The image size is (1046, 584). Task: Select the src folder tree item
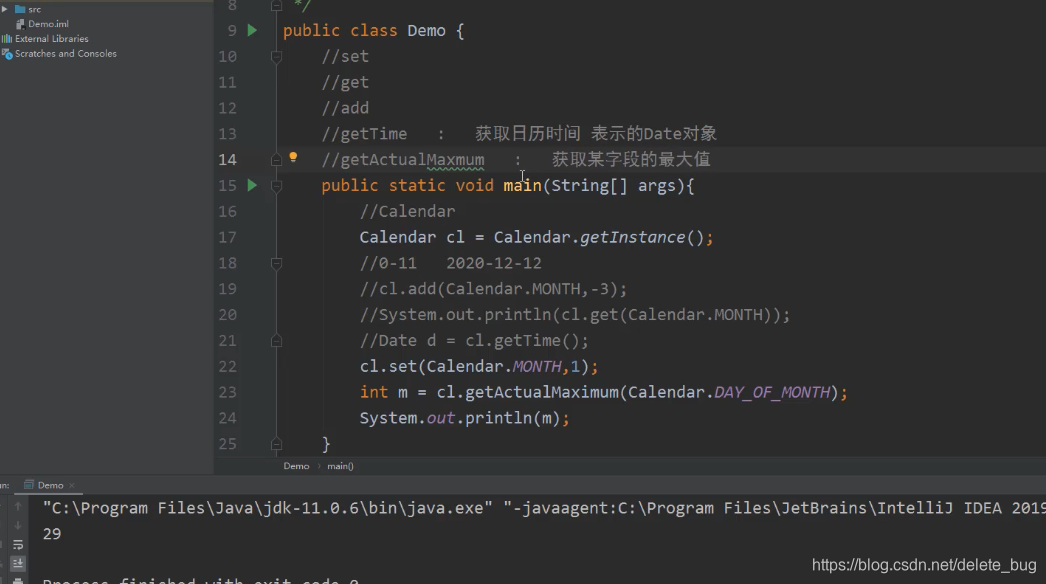(x=35, y=9)
